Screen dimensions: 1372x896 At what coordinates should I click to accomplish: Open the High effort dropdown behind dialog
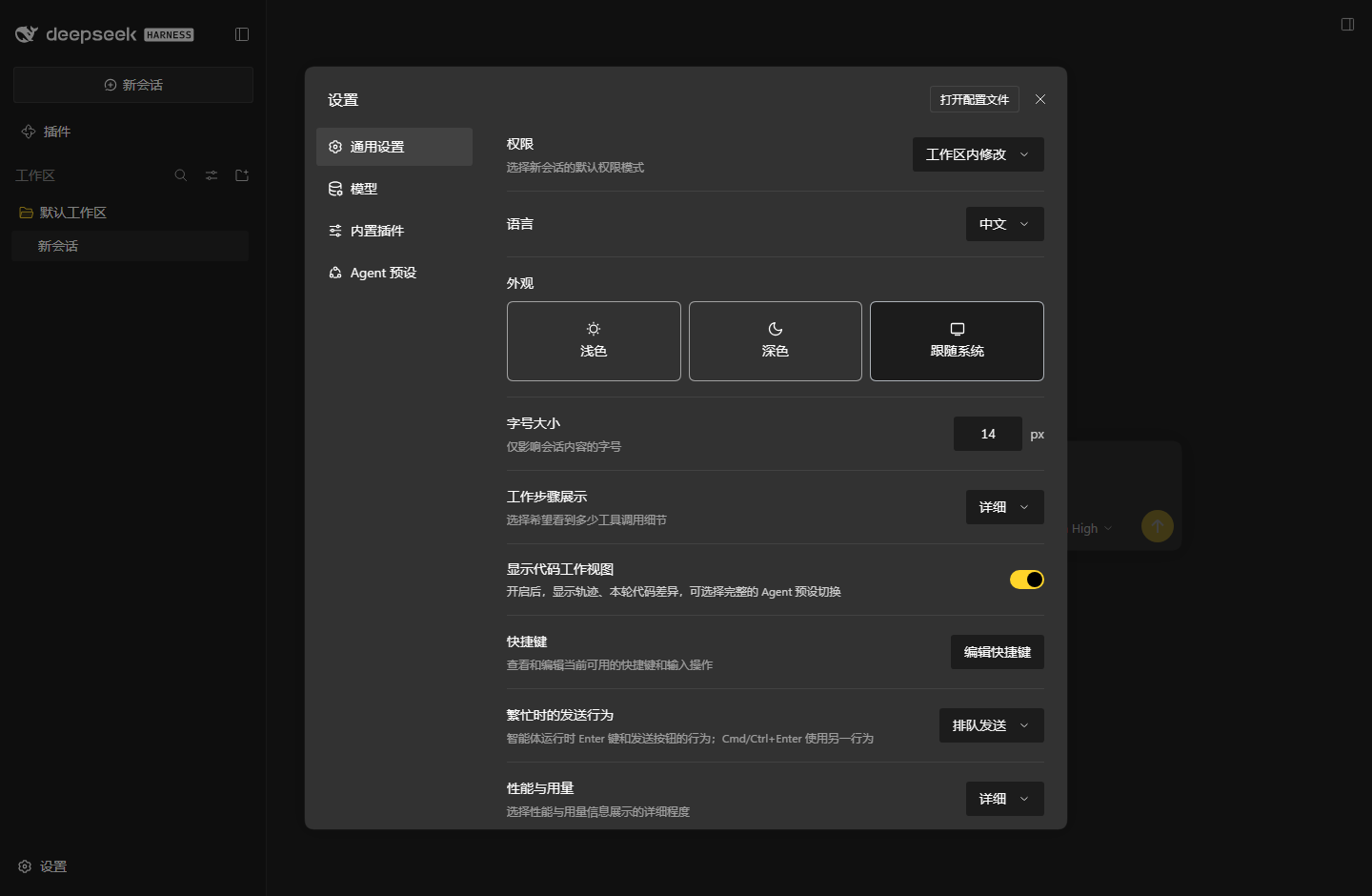click(x=1091, y=528)
